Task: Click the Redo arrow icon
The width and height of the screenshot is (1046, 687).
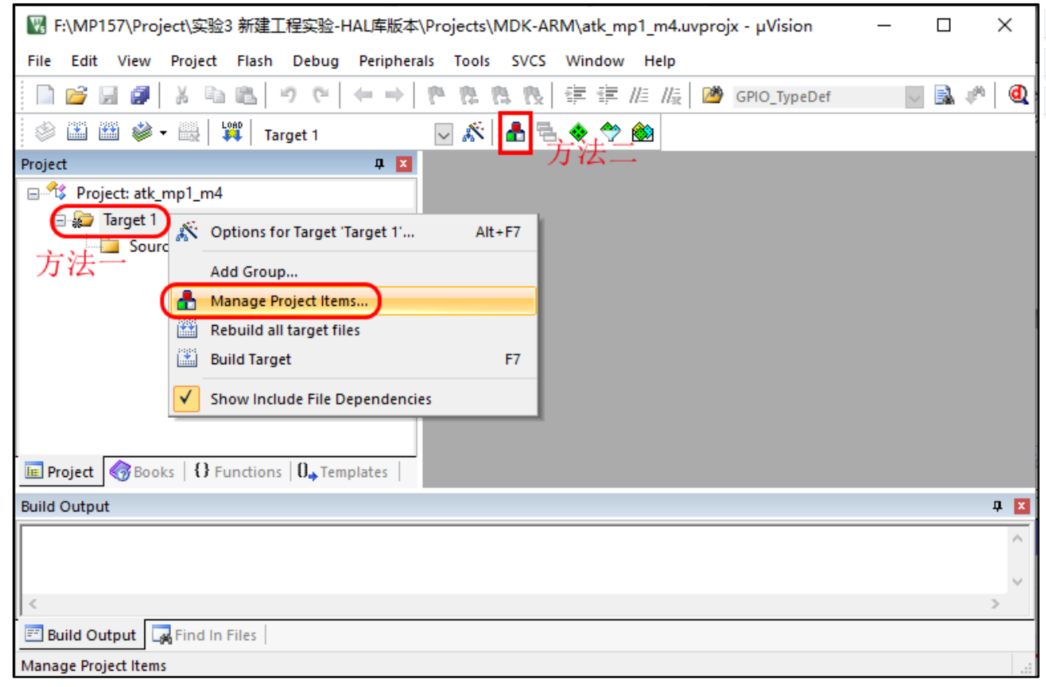Action: pyautogui.click(x=321, y=95)
